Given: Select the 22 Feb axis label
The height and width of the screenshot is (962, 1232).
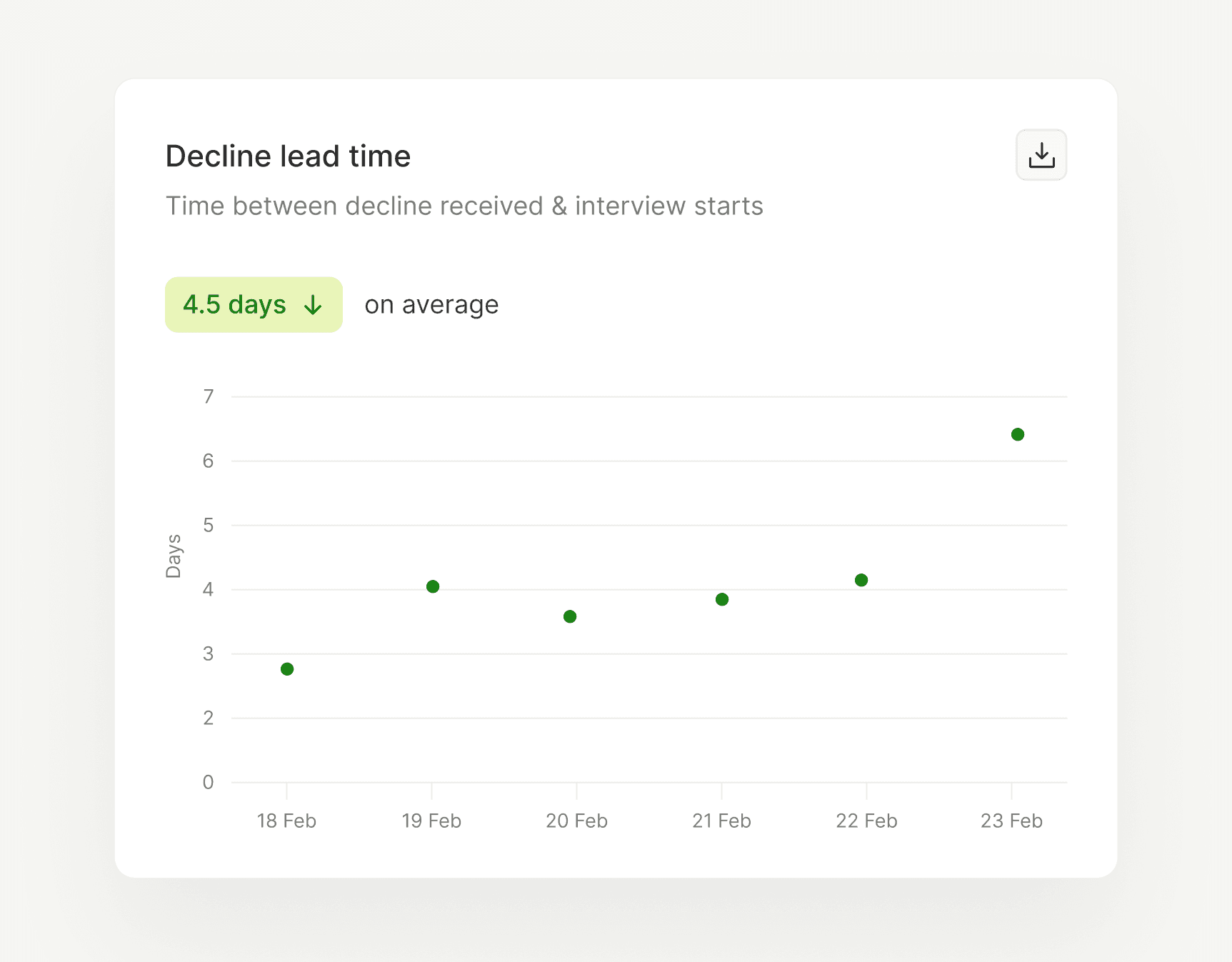Looking at the screenshot, I should pyautogui.click(x=866, y=821).
